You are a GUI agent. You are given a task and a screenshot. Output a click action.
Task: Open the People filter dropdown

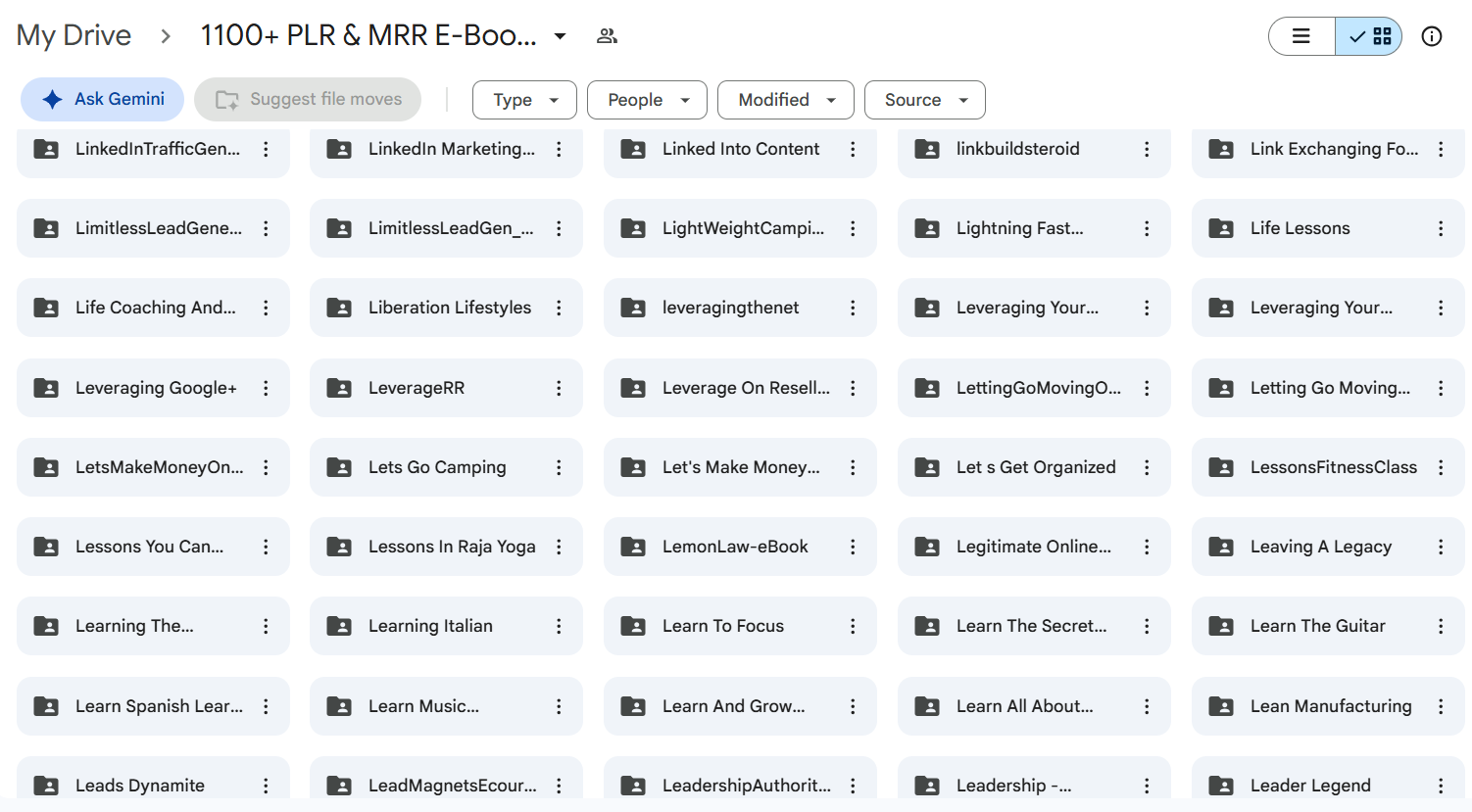647,100
